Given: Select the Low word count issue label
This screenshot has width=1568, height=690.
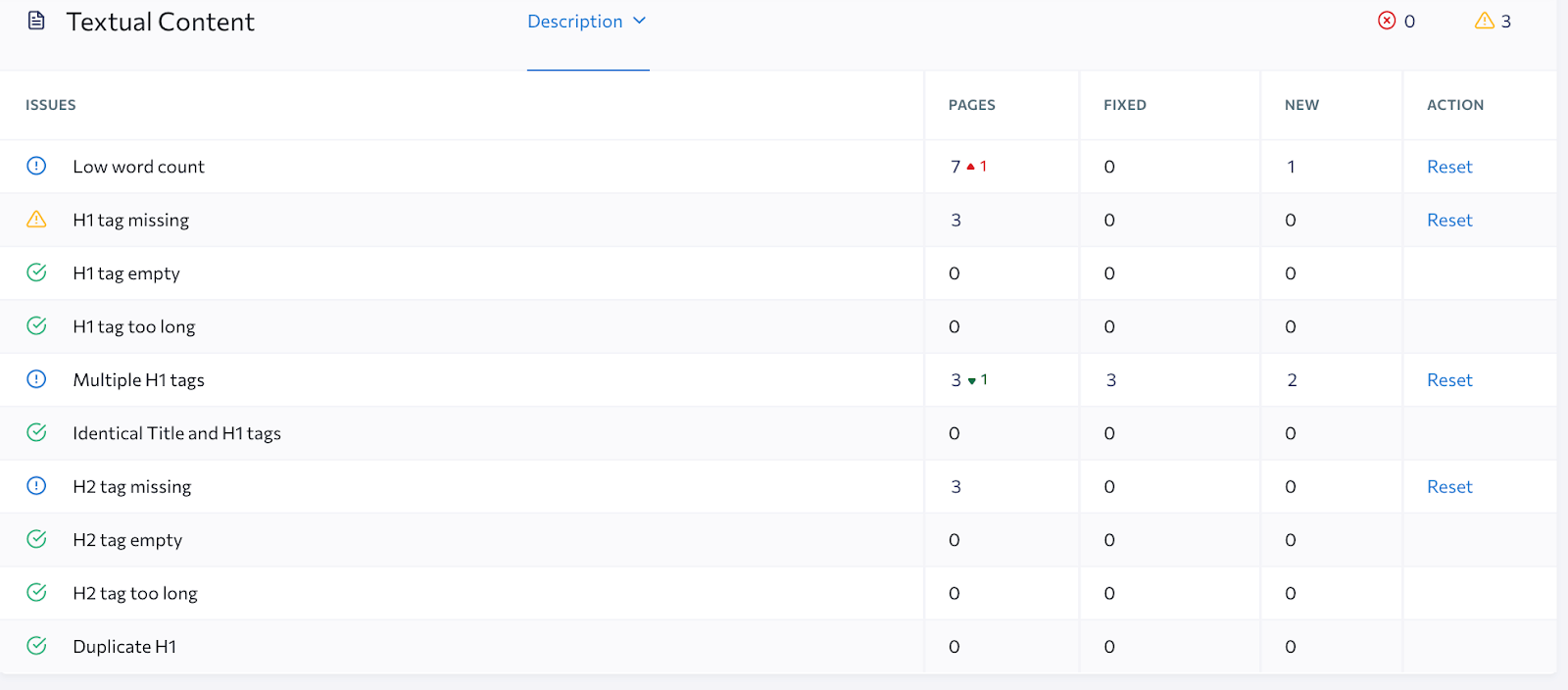Looking at the screenshot, I should pyautogui.click(x=138, y=167).
